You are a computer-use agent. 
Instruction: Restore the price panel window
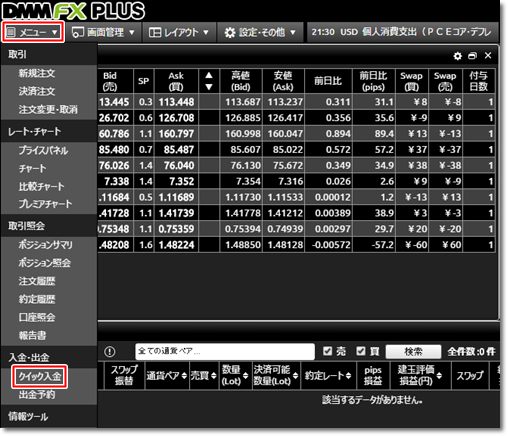(472, 56)
